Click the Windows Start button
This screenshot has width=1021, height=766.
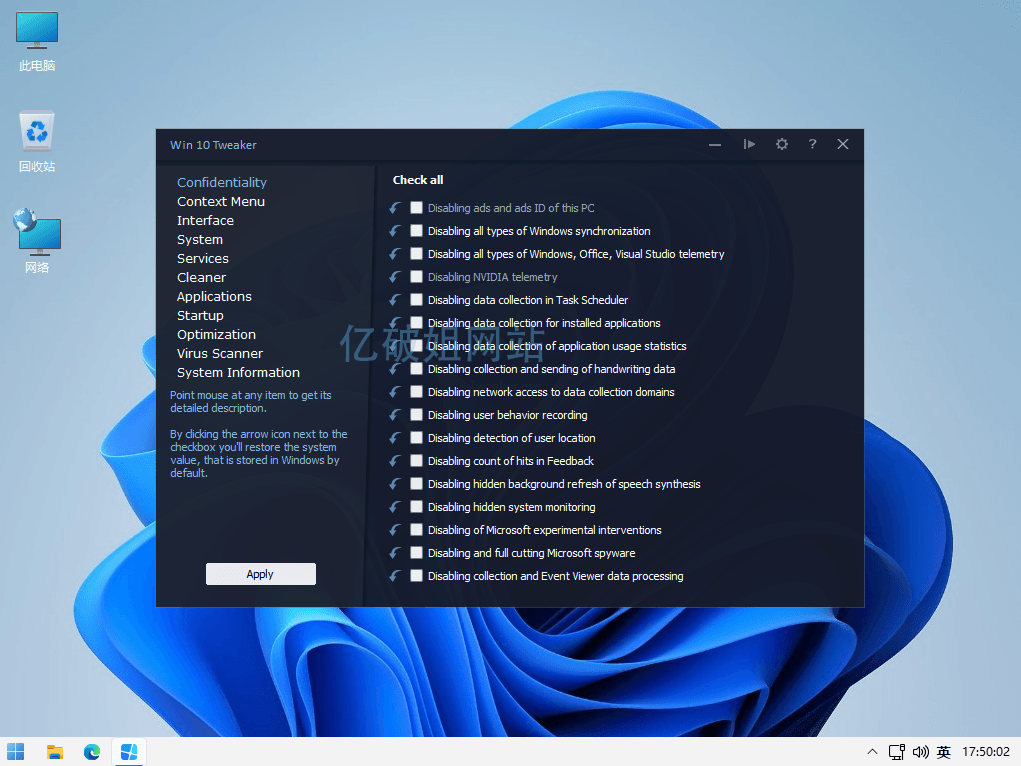coord(16,752)
